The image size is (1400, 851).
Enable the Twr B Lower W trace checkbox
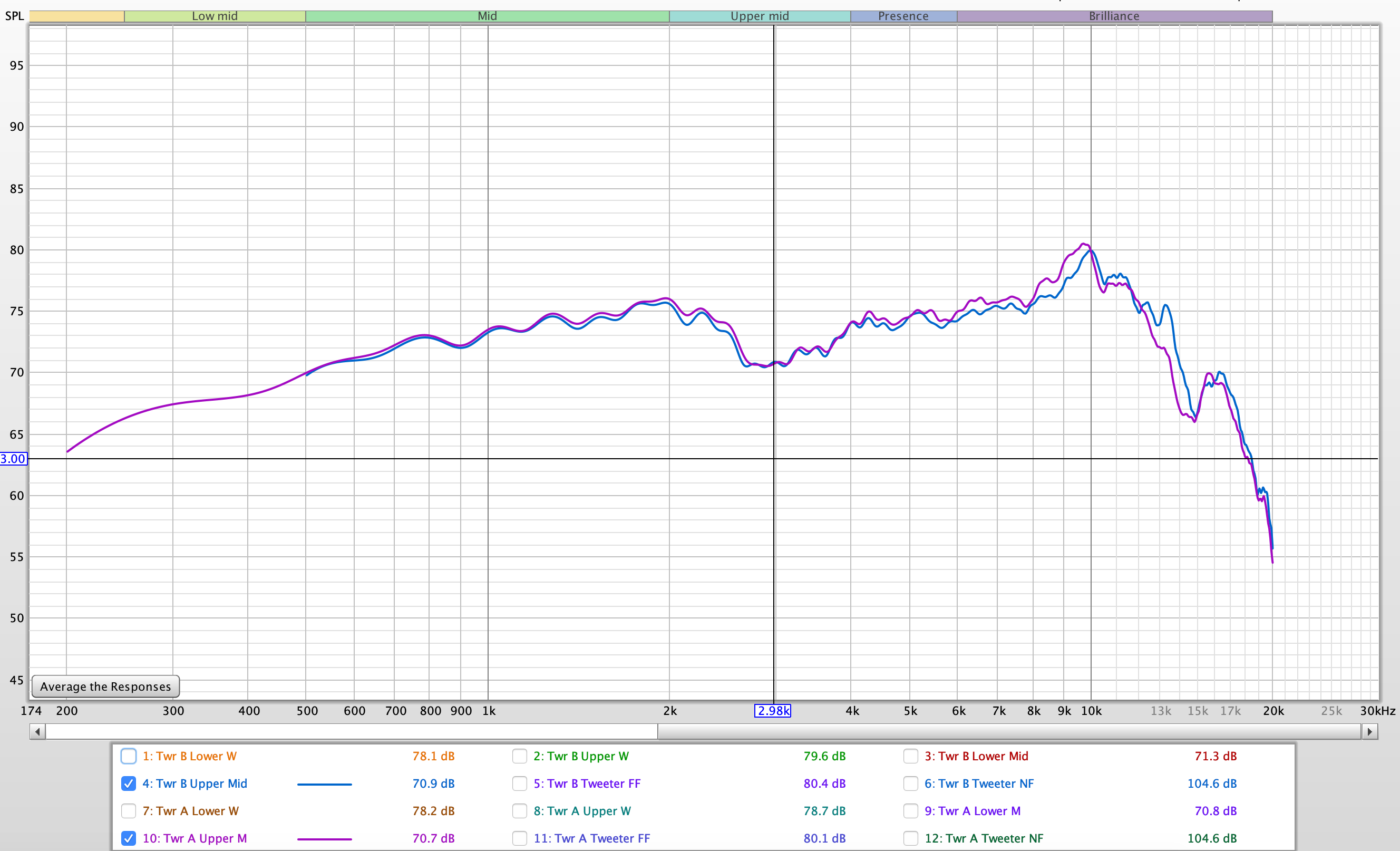129,756
